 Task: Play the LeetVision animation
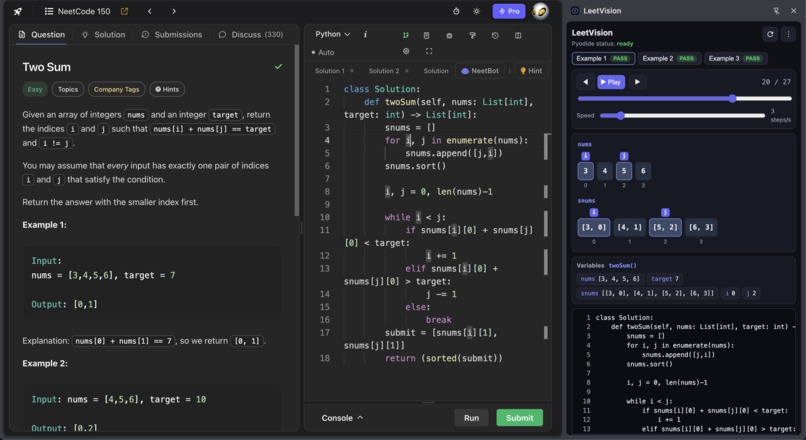coord(611,82)
